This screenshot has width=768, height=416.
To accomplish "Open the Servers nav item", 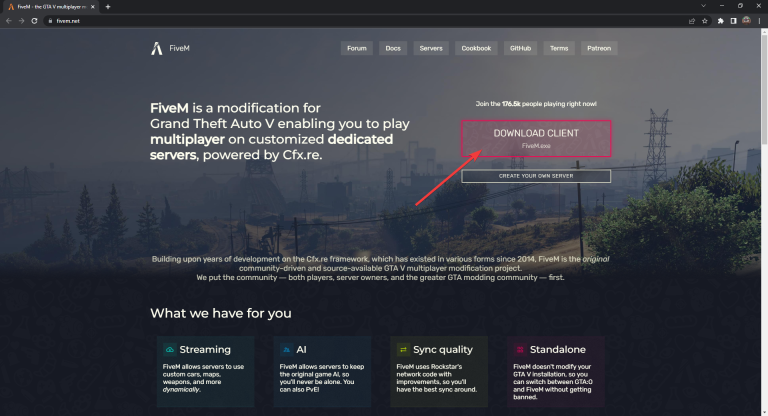I will tap(431, 49).
